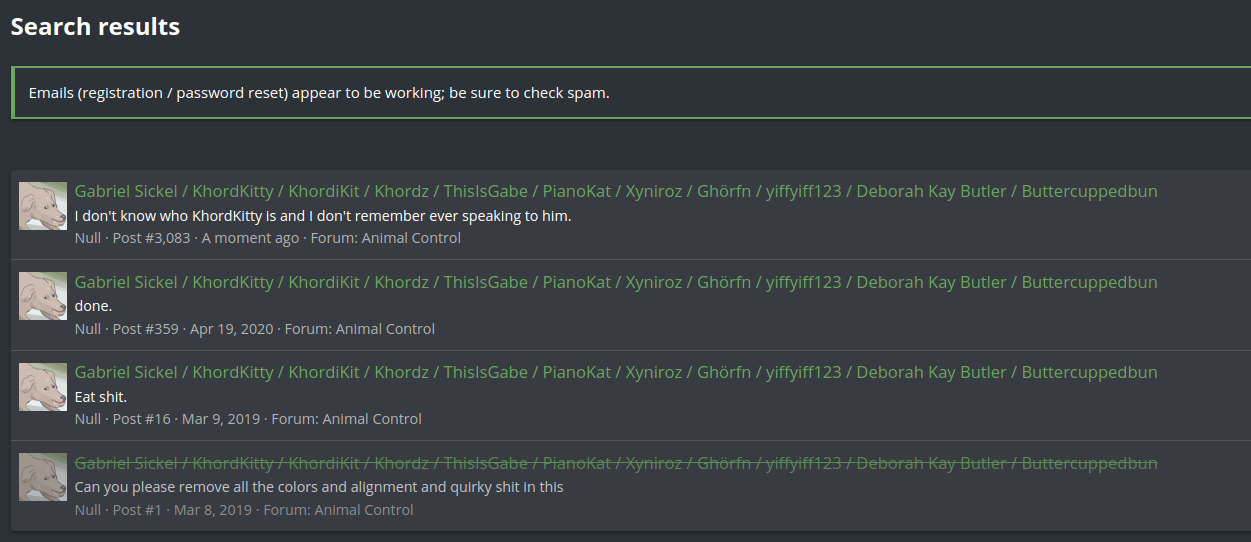1251x542 pixels.
Task: Click the 'Apr 19, 2020' date
Action: [x=231, y=328]
